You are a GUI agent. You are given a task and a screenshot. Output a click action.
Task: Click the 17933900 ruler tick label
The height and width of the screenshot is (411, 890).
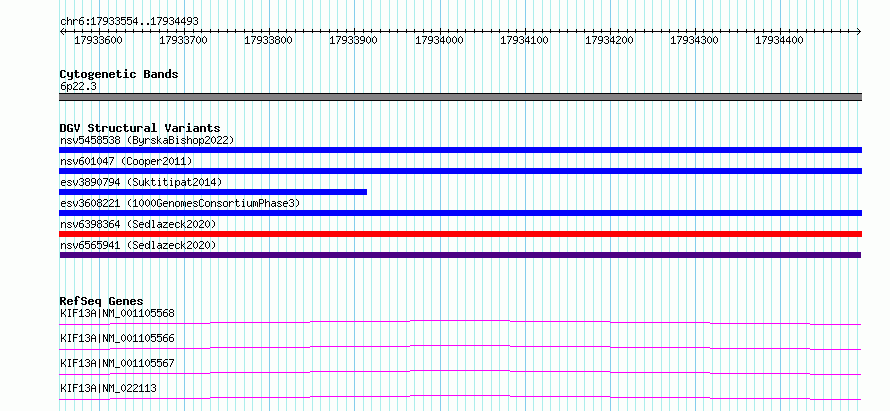click(354, 41)
